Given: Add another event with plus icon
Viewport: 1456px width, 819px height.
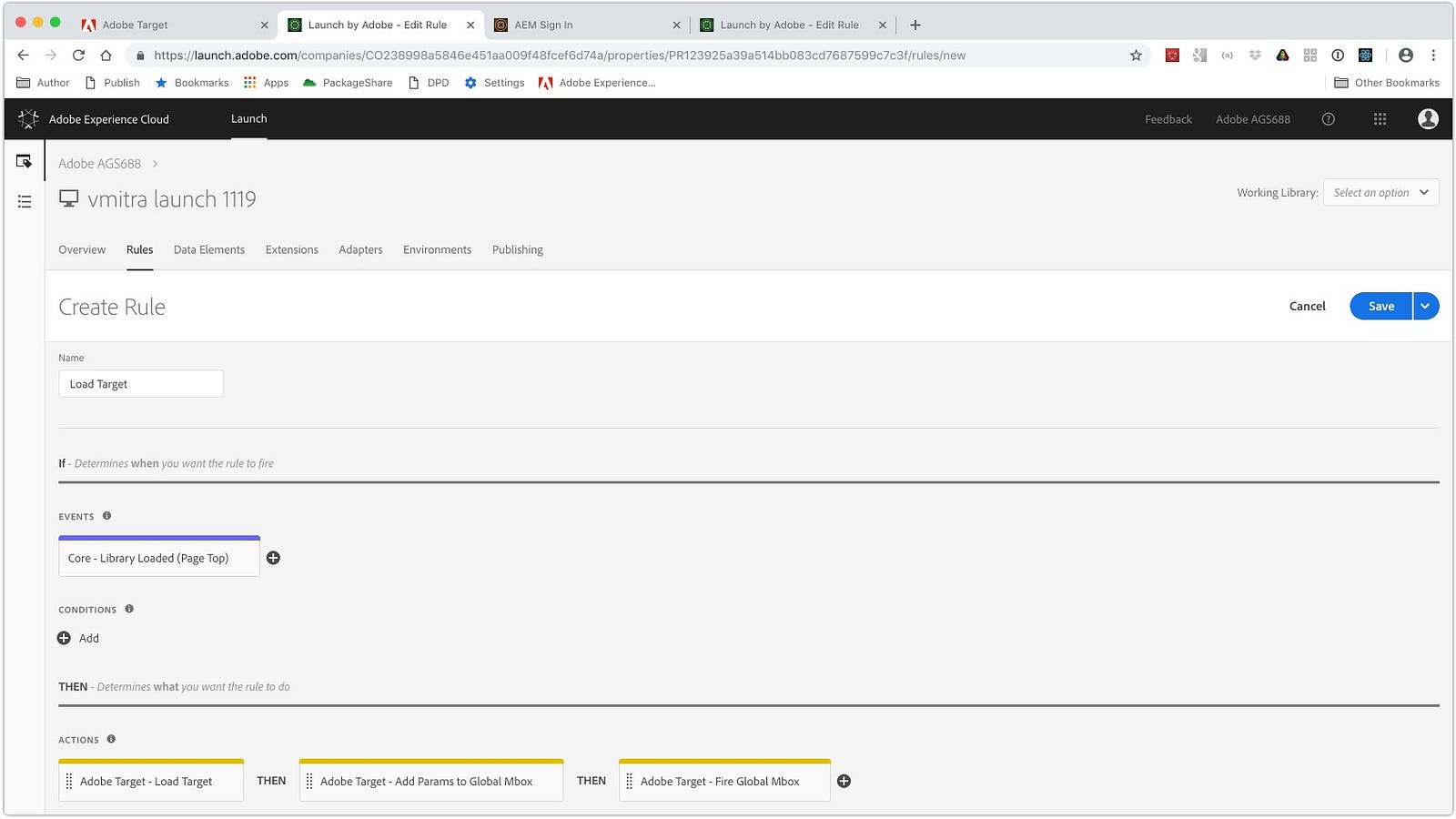Looking at the screenshot, I should click(x=273, y=558).
